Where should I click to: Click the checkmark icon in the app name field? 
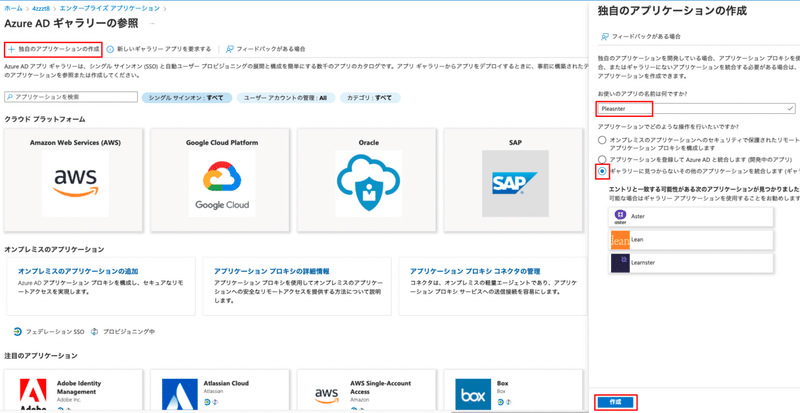[790, 108]
